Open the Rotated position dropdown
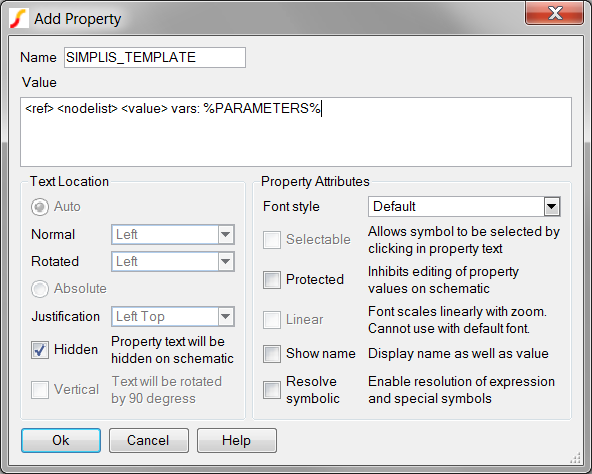 173,261
